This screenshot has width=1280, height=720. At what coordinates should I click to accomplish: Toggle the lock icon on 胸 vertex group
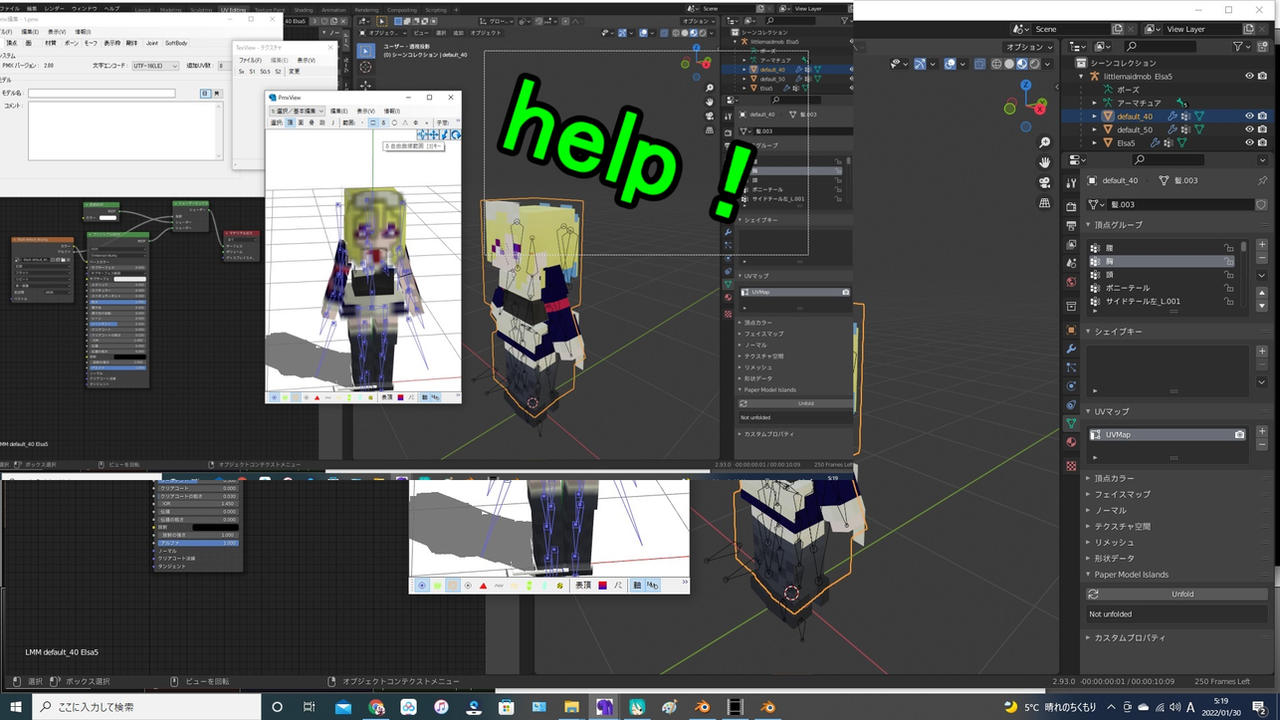(1229, 261)
